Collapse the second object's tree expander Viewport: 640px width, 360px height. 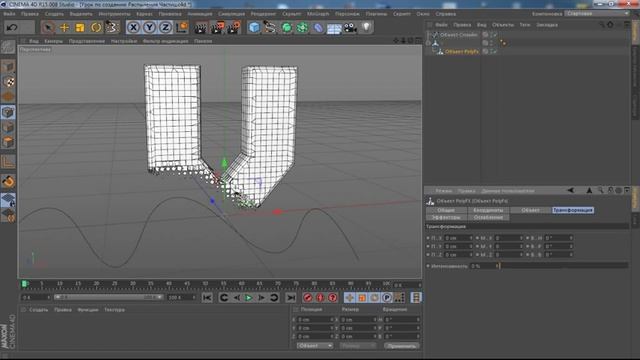(x=428, y=43)
